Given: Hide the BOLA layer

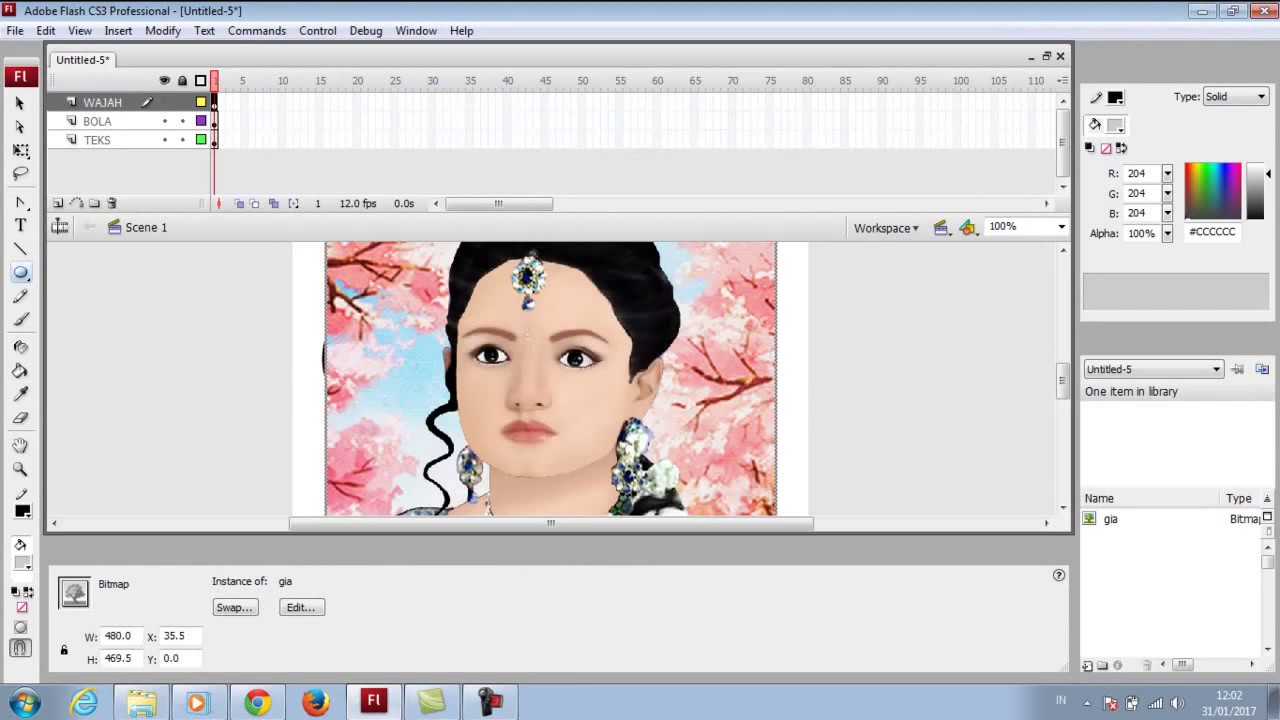Looking at the screenshot, I should 165,121.
